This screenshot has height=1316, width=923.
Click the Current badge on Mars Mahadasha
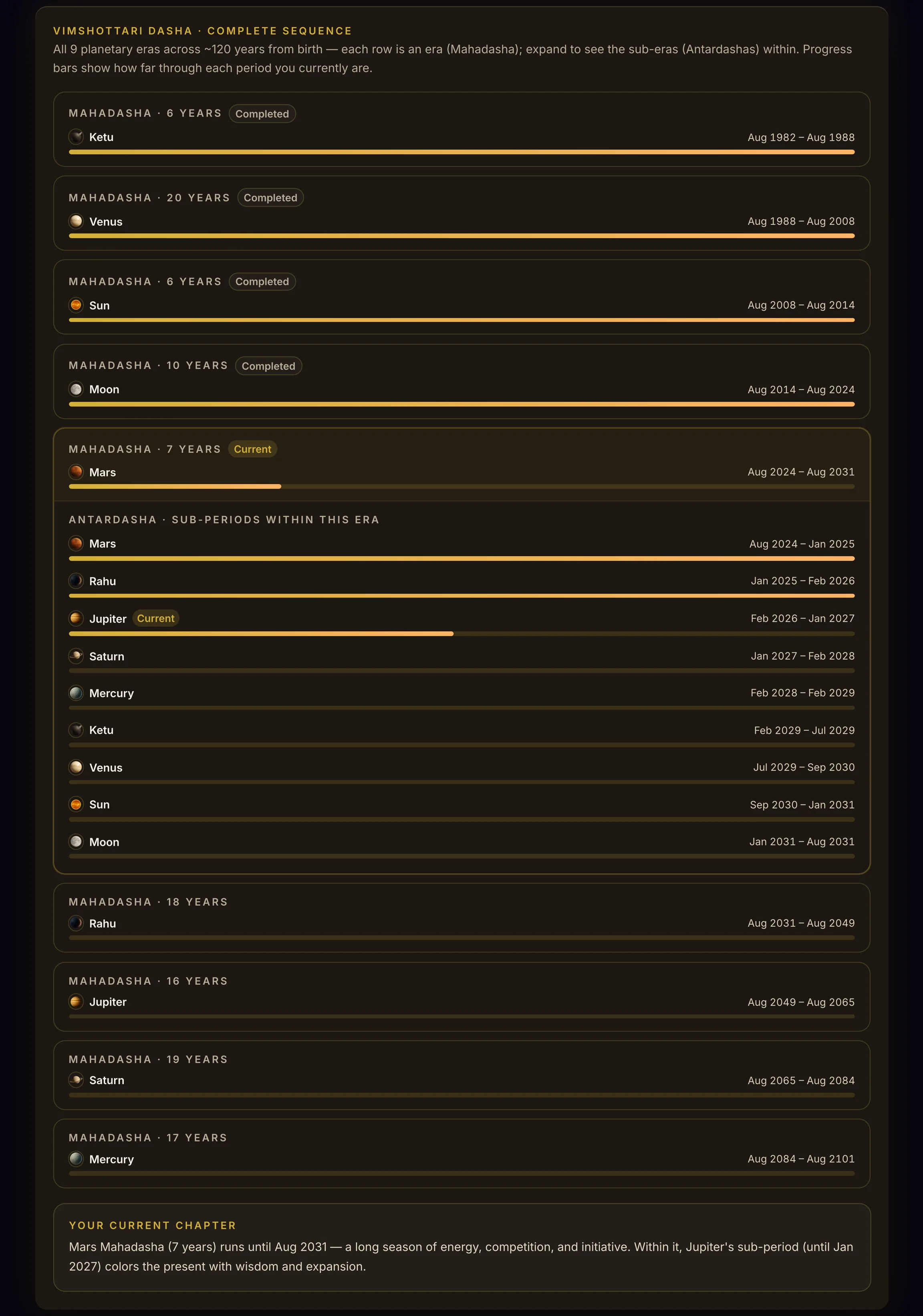[252, 449]
